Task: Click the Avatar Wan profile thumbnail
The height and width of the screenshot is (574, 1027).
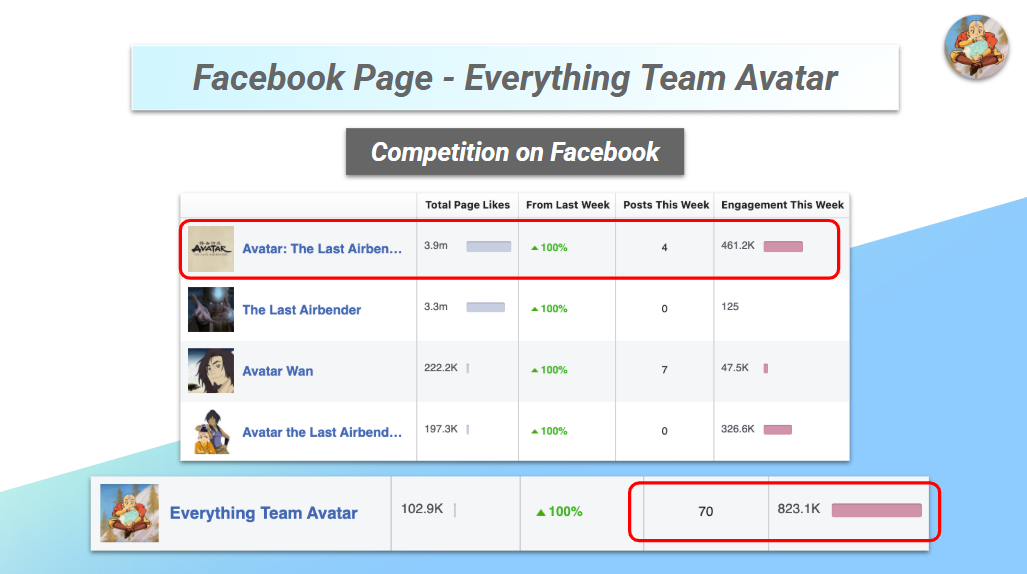Action: coord(211,370)
